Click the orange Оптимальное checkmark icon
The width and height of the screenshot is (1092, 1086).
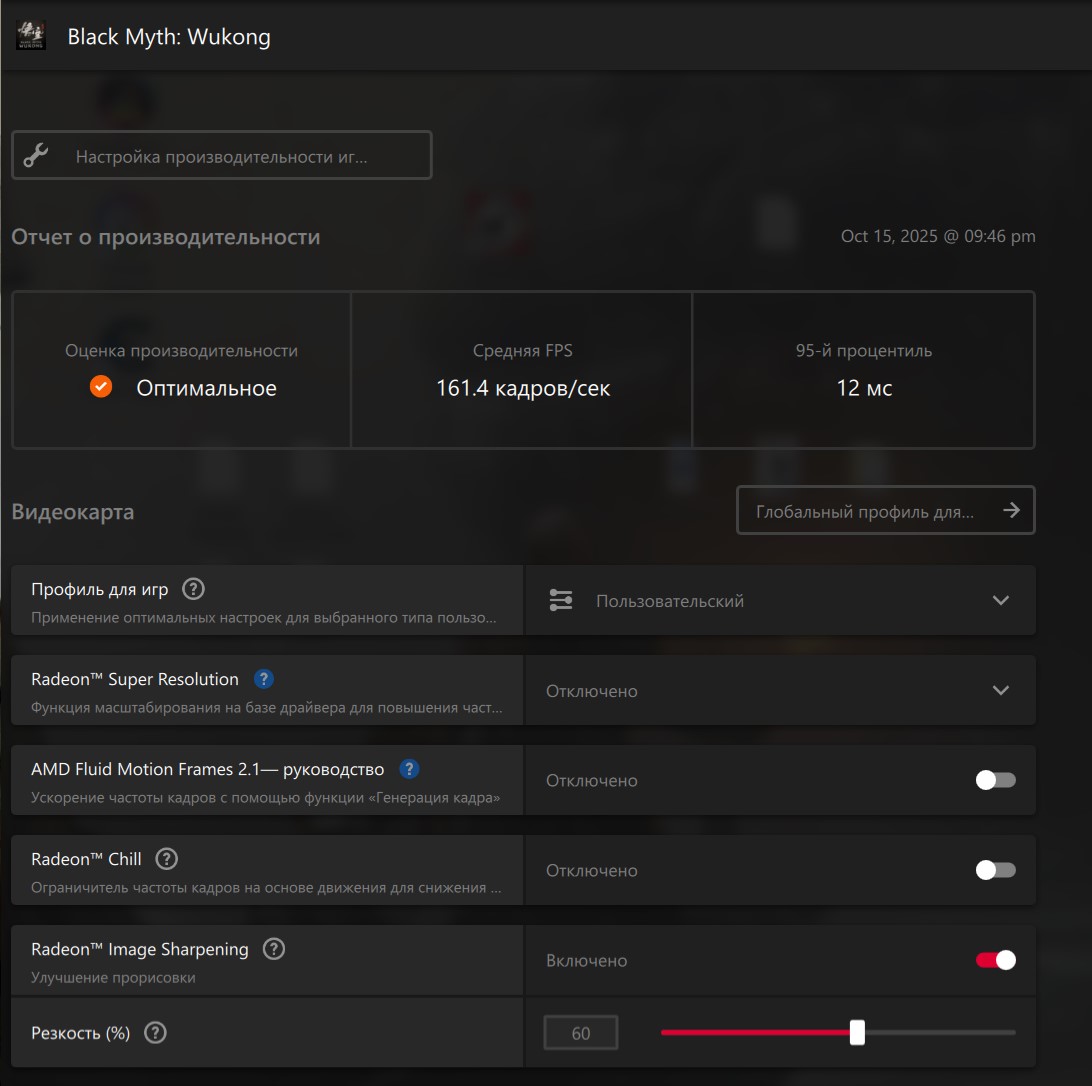[101, 387]
